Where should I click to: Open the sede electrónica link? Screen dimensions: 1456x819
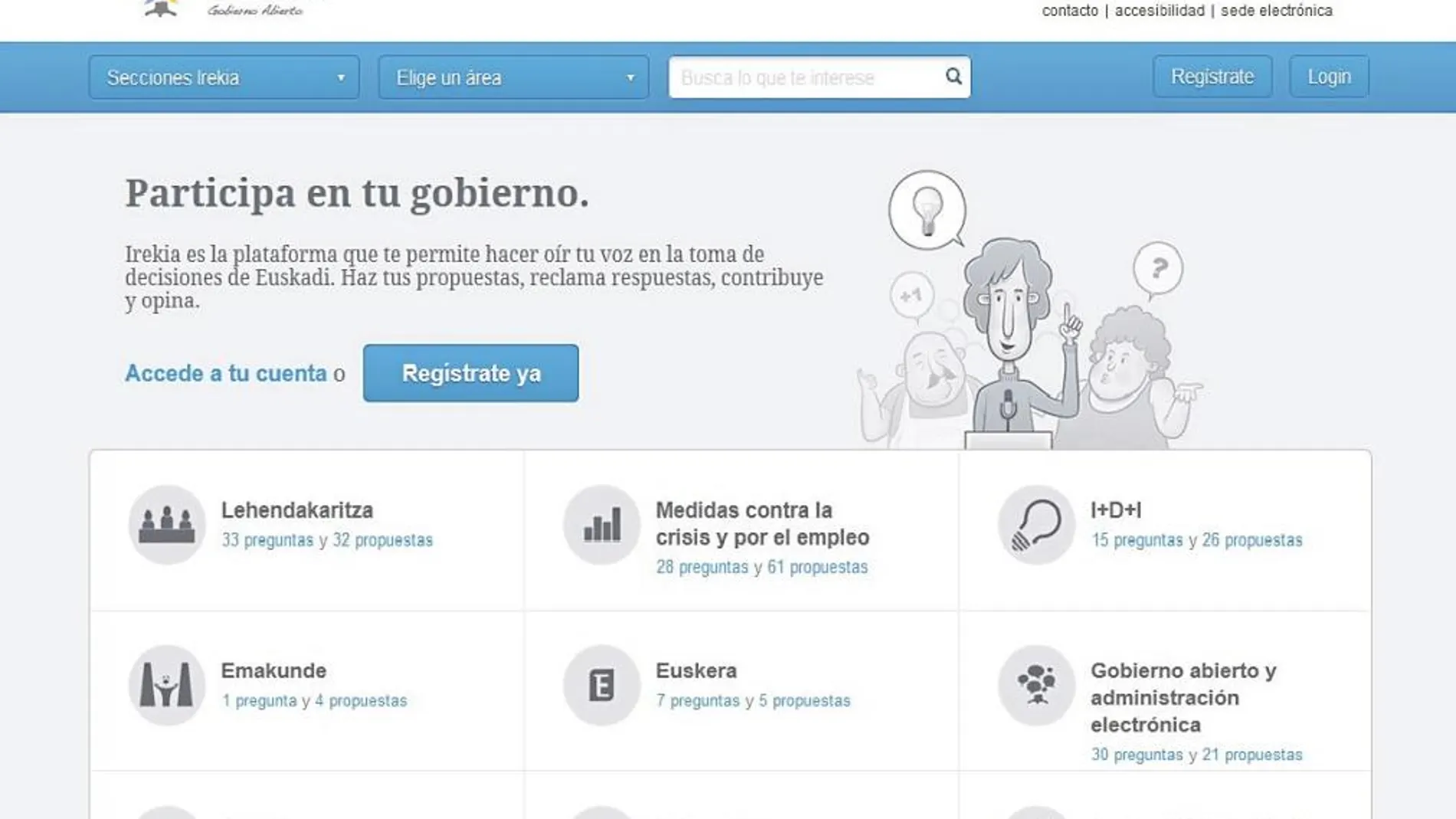[1277, 11]
